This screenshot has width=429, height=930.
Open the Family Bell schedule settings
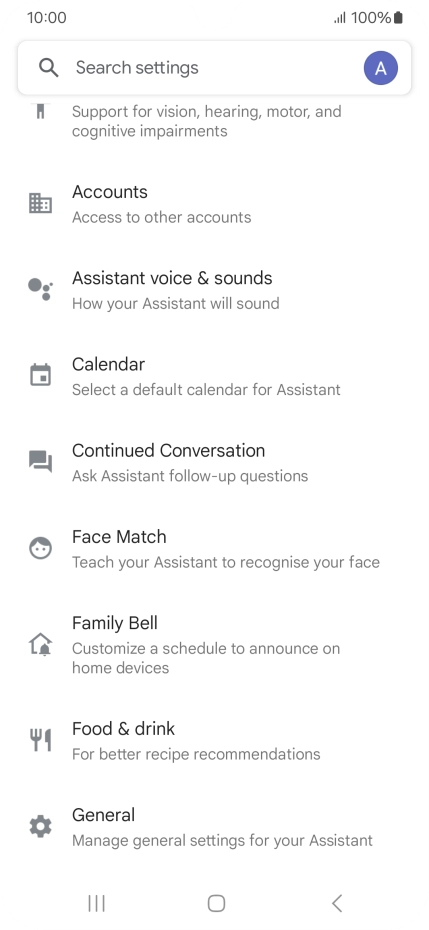pyautogui.click(x=214, y=644)
